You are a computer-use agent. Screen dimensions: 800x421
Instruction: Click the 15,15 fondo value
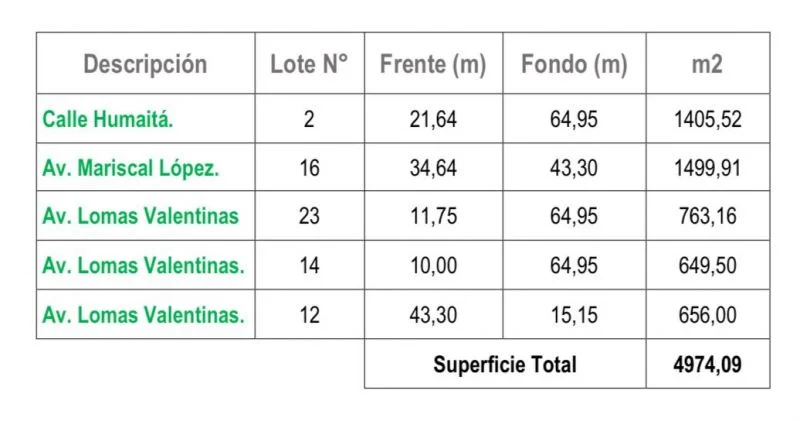[574, 315]
